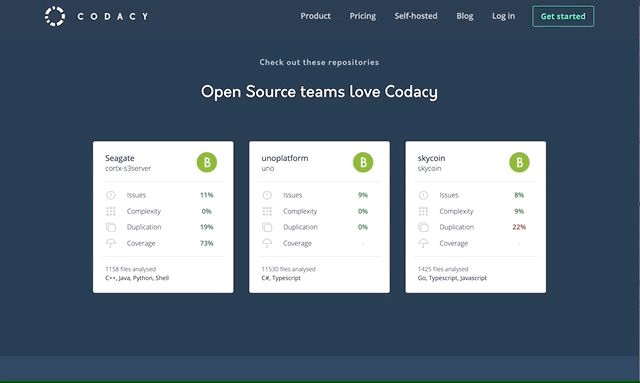Open the Seagate repository title
The height and width of the screenshot is (383, 640).
point(120,158)
